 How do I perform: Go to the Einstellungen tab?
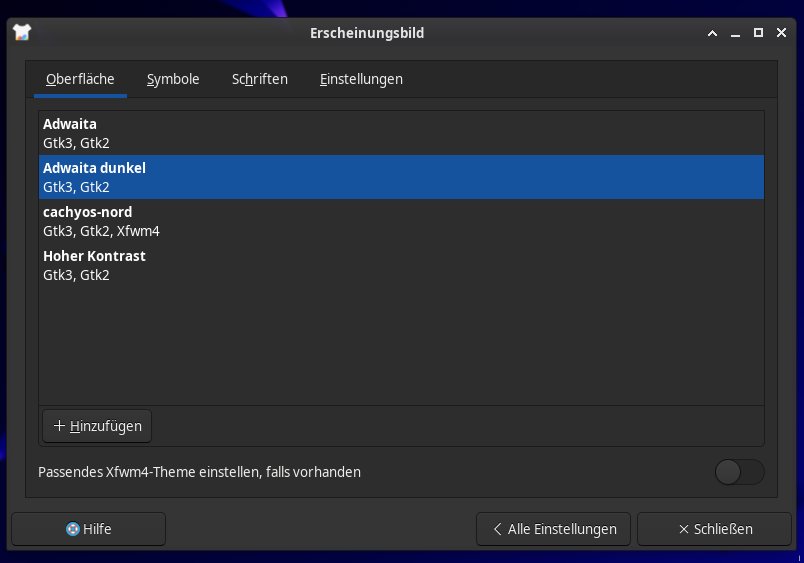click(x=361, y=79)
